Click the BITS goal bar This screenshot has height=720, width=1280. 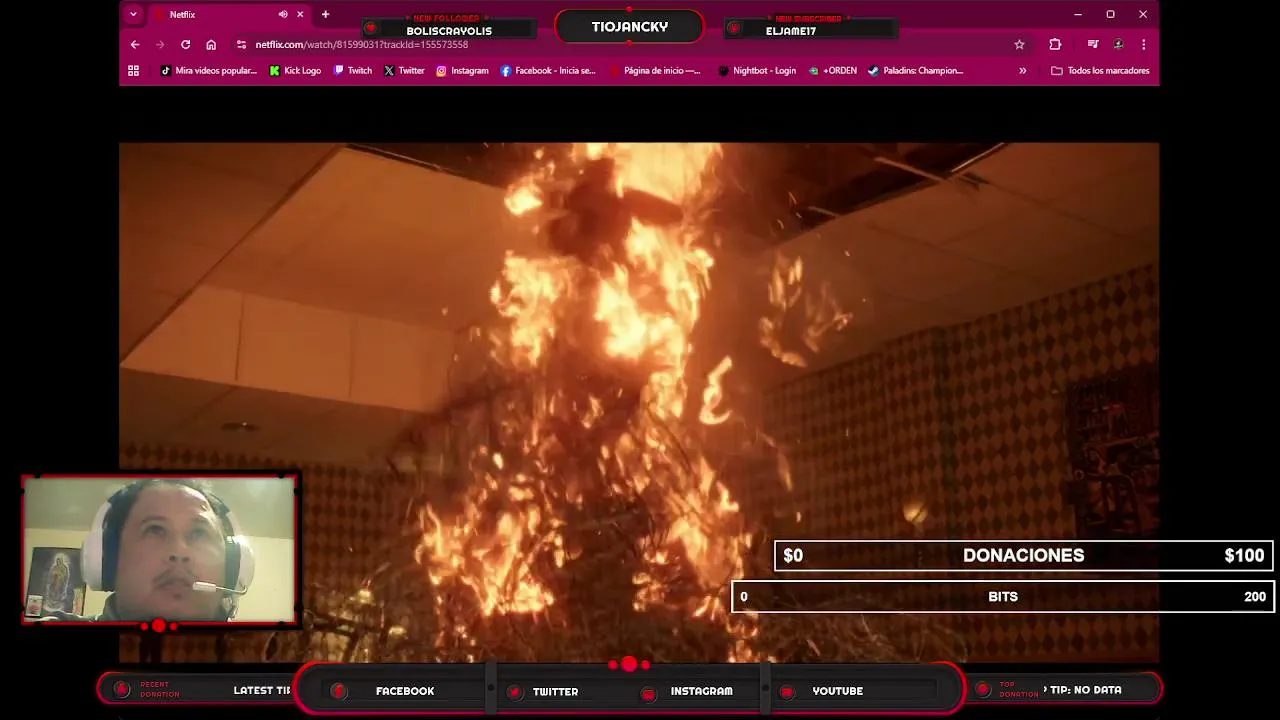click(x=1003, y=597)
